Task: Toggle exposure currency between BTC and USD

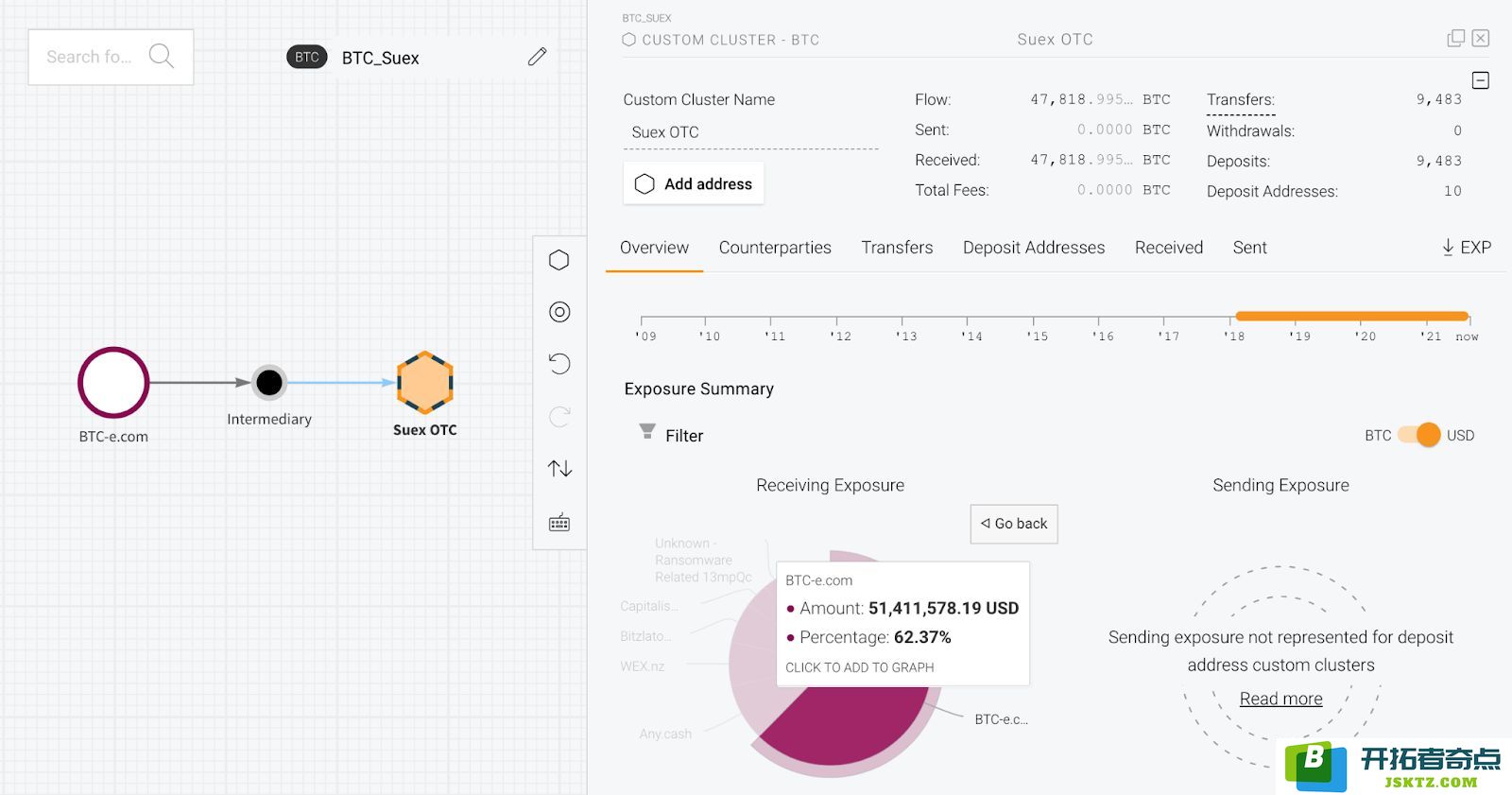Action: point(1419,435)
